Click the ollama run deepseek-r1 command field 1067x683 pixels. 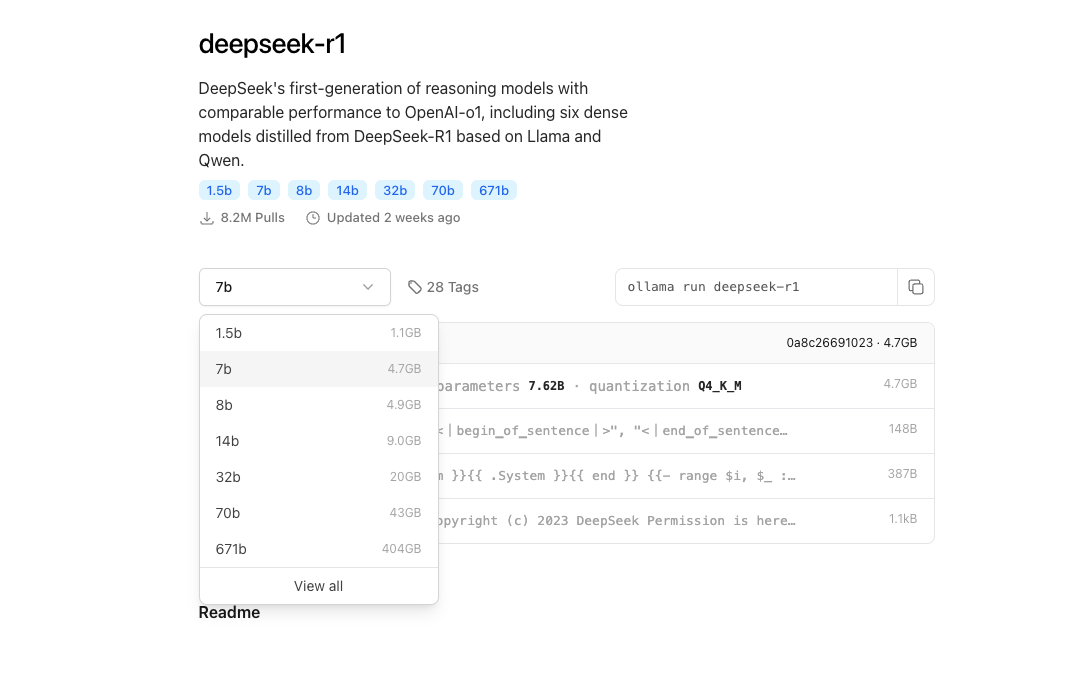click(756, 287)
